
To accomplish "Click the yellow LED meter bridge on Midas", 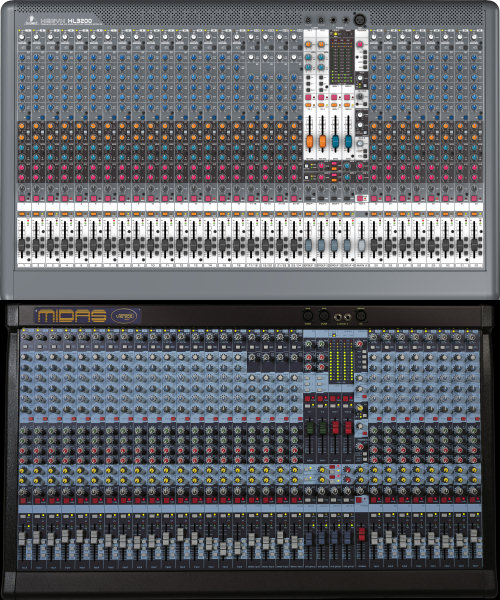I will tap(341, 360).
